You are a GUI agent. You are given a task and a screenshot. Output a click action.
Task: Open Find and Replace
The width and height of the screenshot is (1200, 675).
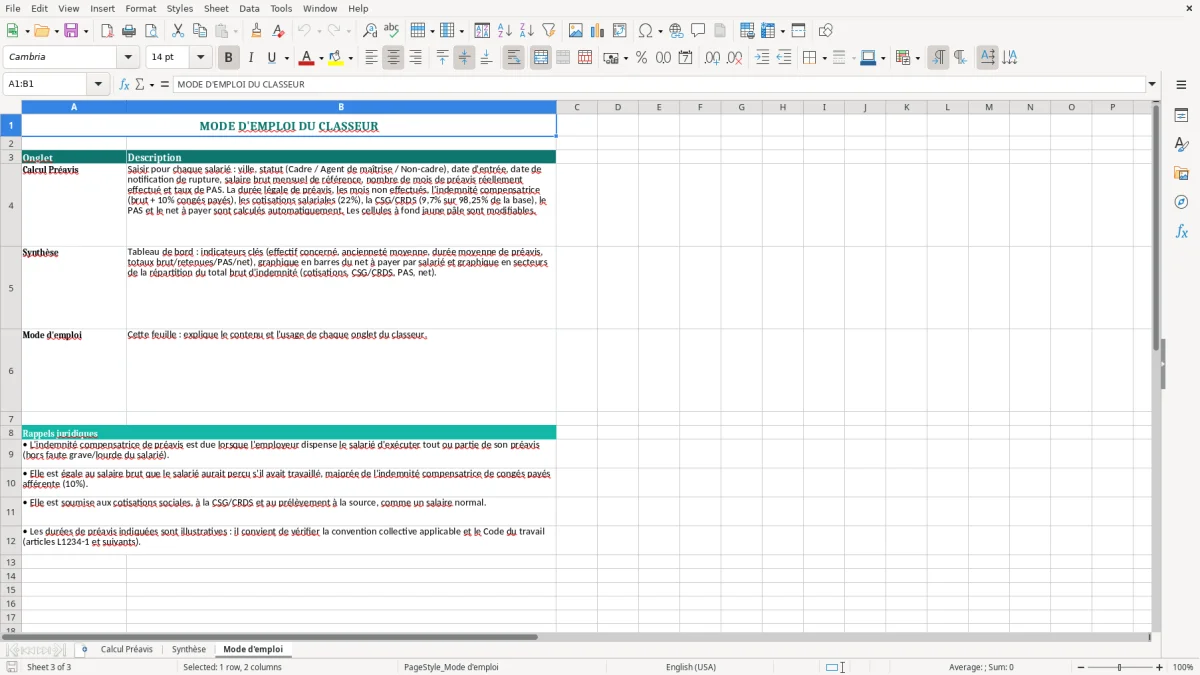[370, 31]
